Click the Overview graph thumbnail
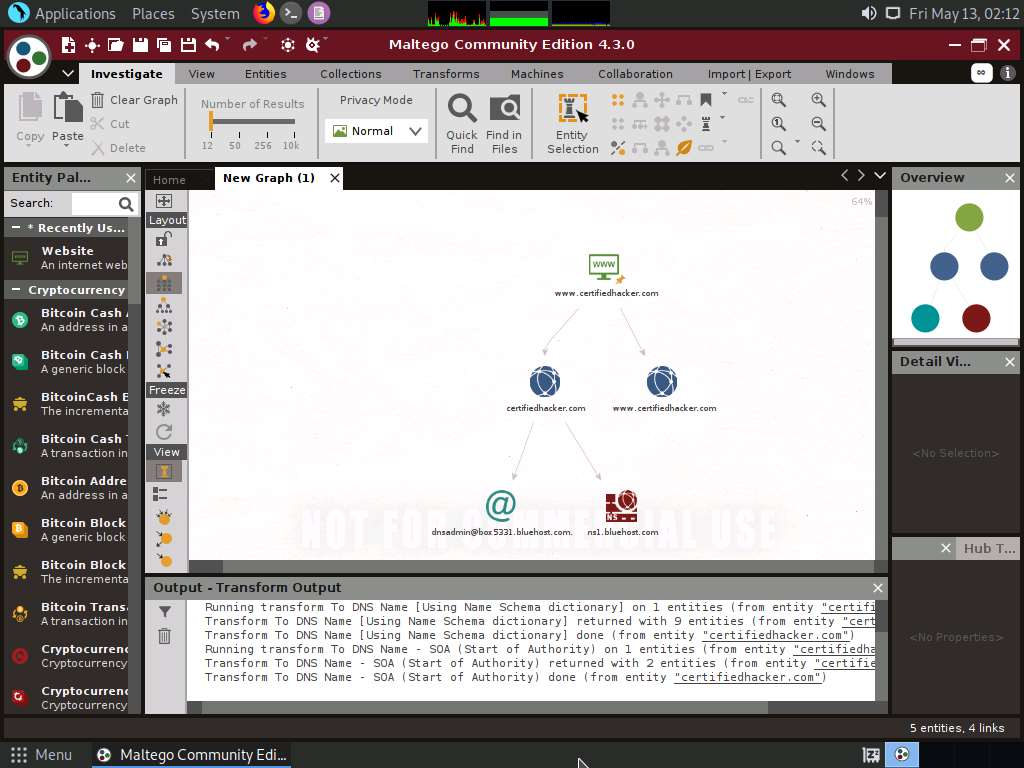 pyautogui.click(x=955, y=266)
